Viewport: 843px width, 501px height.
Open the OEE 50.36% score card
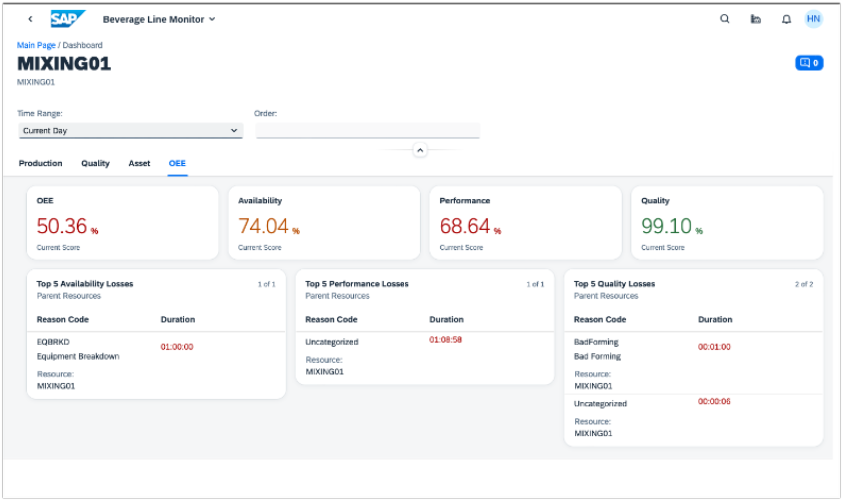coord(123,223)
